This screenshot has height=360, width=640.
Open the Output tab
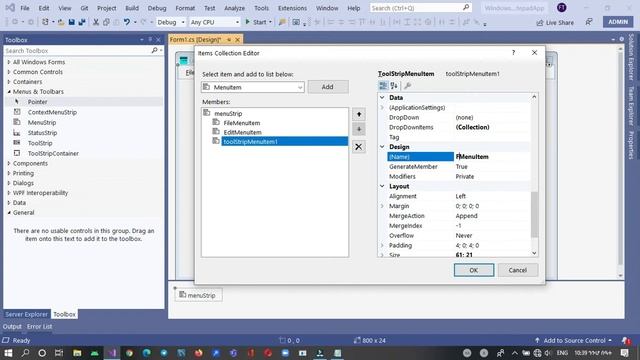point(12,327)
